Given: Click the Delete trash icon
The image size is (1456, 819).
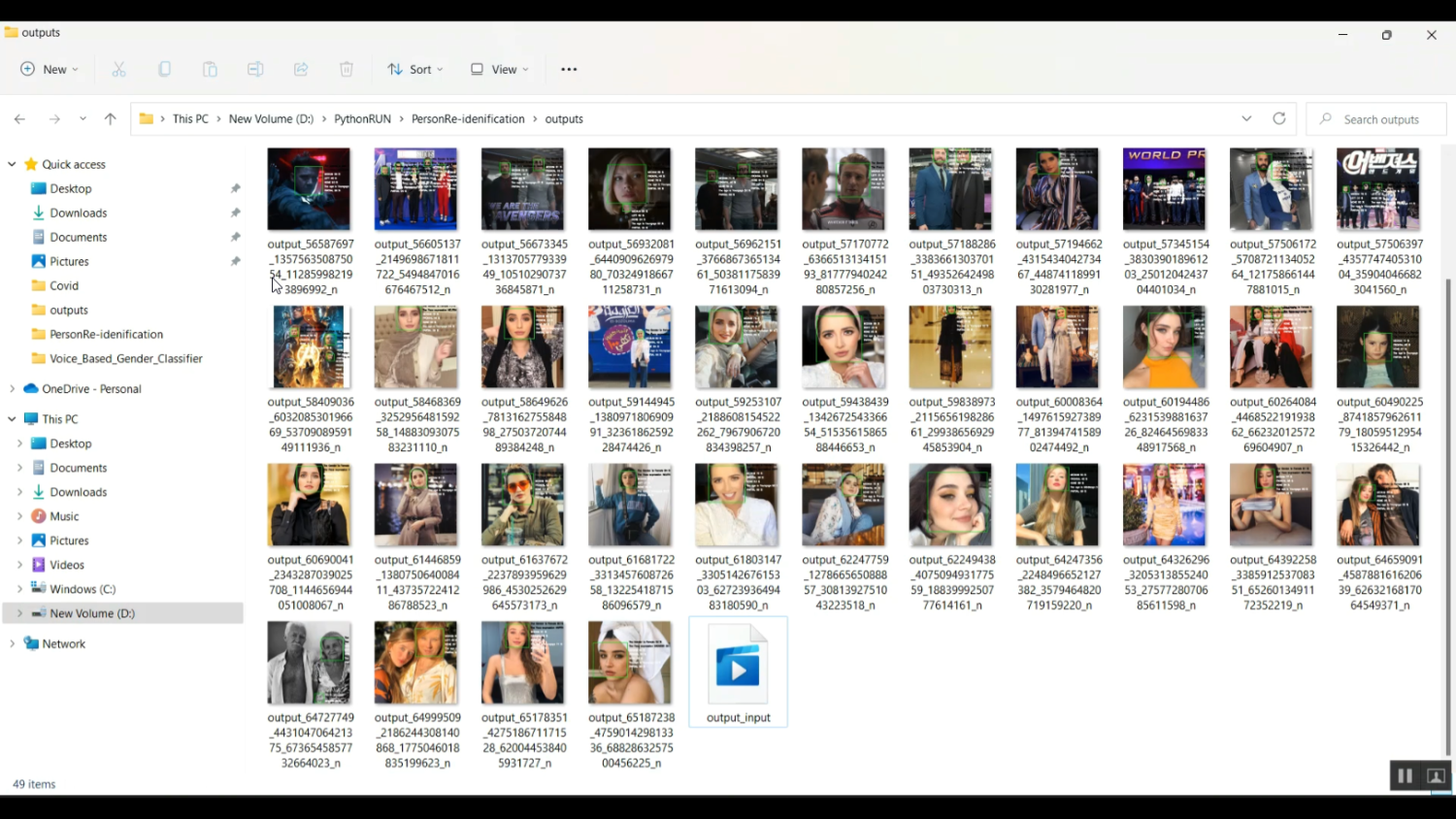Looking at the screenshot, I should click(347, 69).
